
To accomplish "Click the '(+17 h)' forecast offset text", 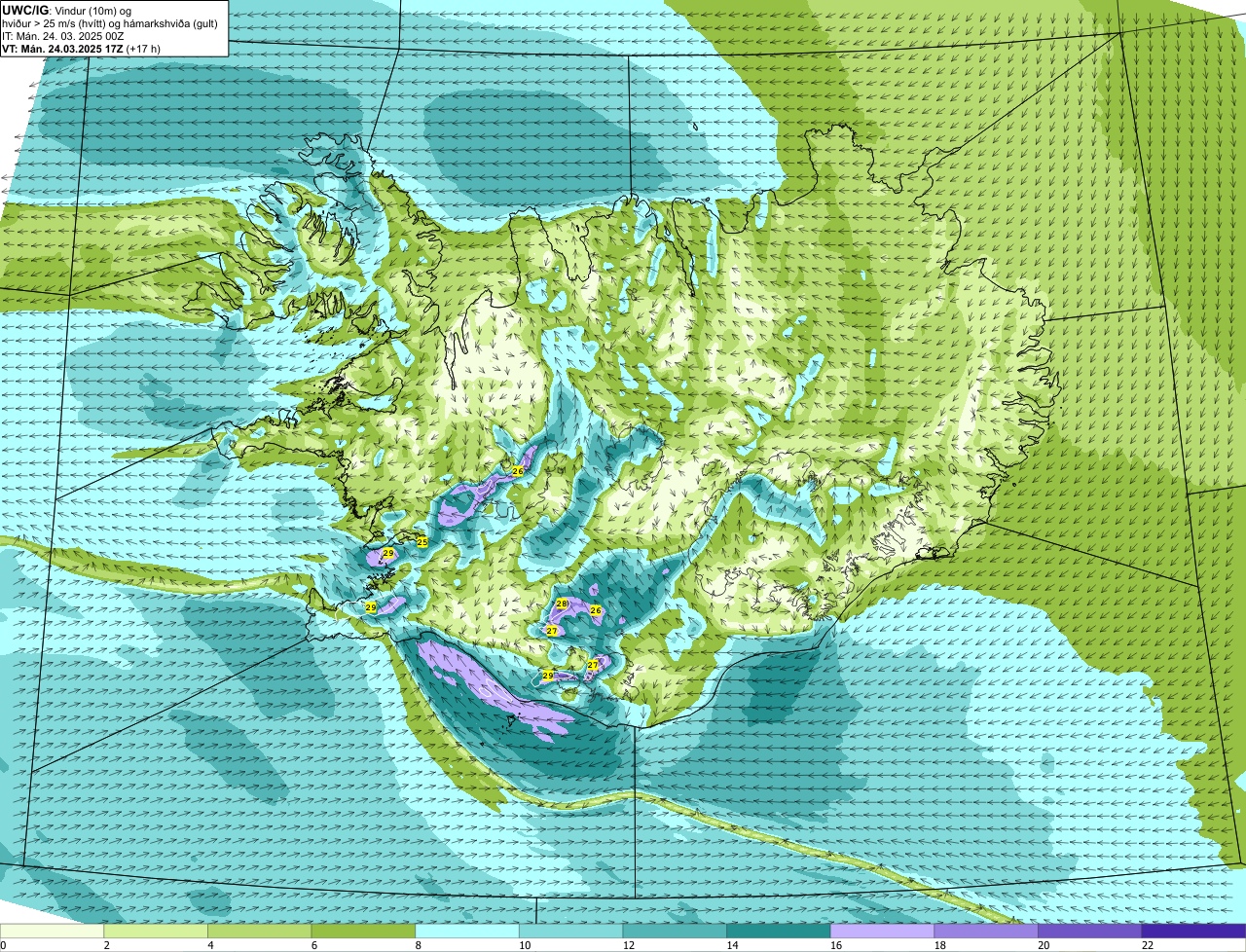I will pyautogui.click(x=143, y=48).
